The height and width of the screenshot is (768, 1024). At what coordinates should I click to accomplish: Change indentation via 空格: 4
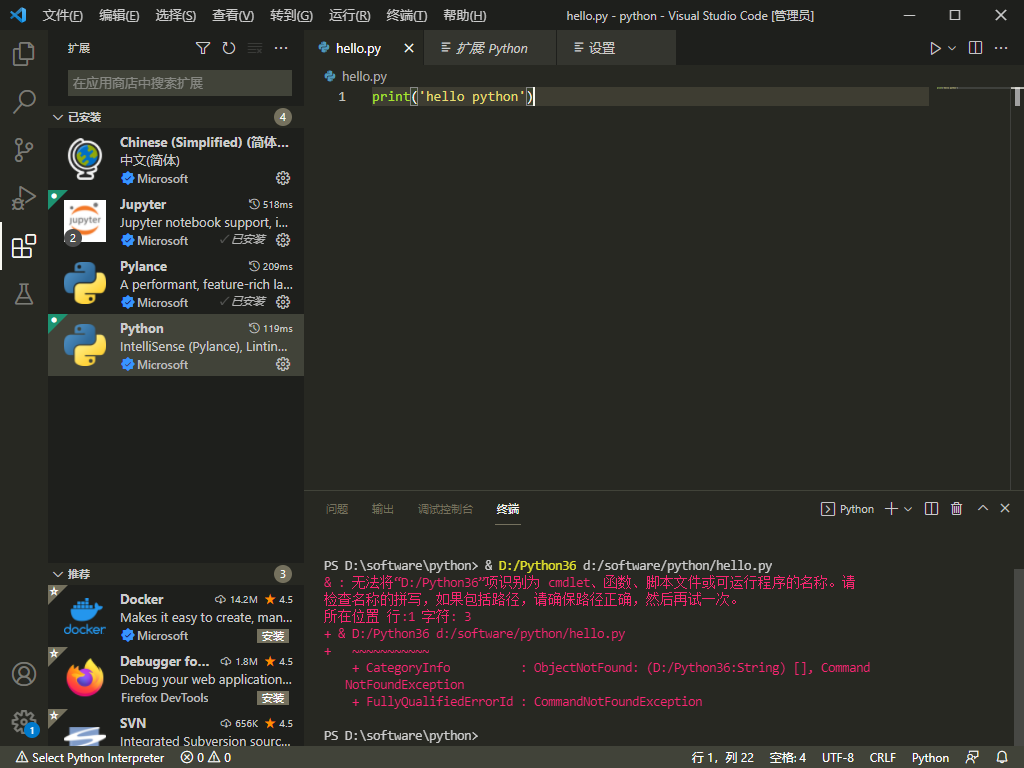tap(788, 758)
